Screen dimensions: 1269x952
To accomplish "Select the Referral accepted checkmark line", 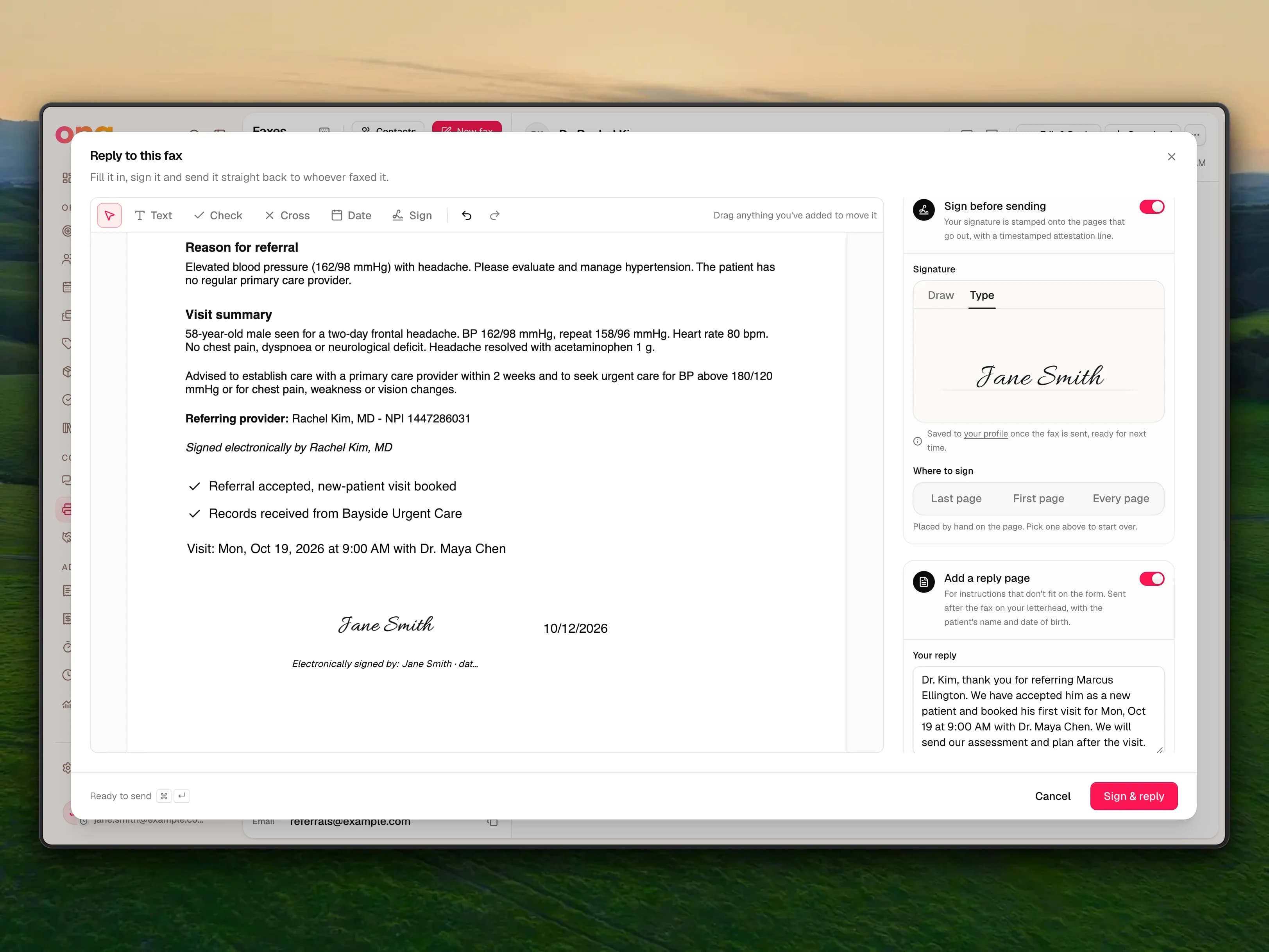I will (322, 486).
